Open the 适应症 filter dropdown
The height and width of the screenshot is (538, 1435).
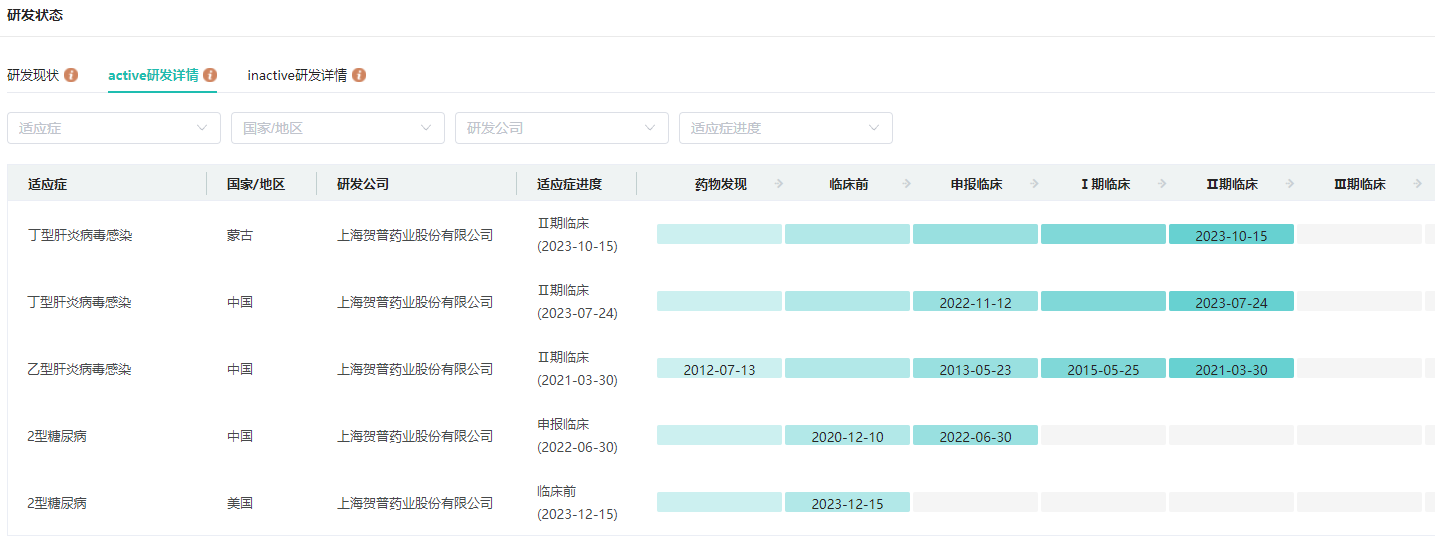tap(114, 128)
